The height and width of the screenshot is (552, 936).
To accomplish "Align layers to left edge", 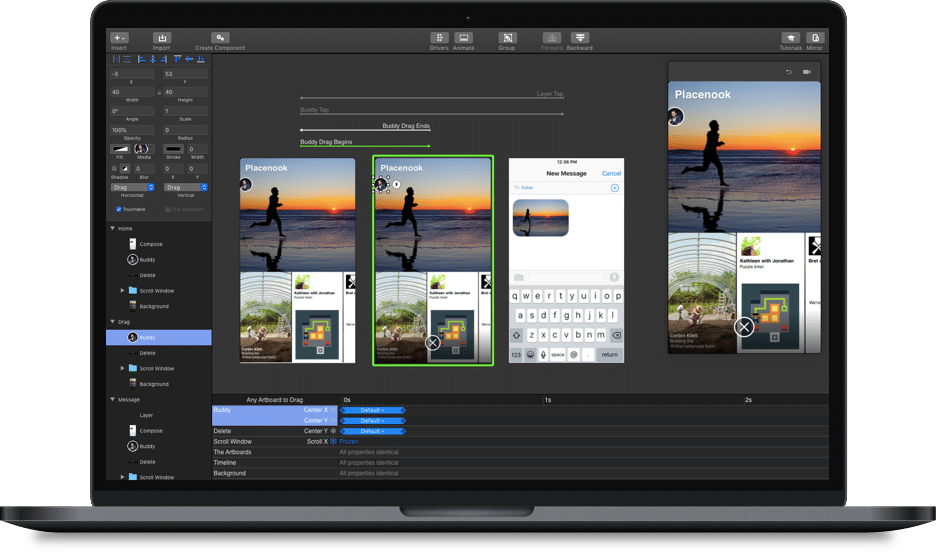I will (x=141, y=59).
